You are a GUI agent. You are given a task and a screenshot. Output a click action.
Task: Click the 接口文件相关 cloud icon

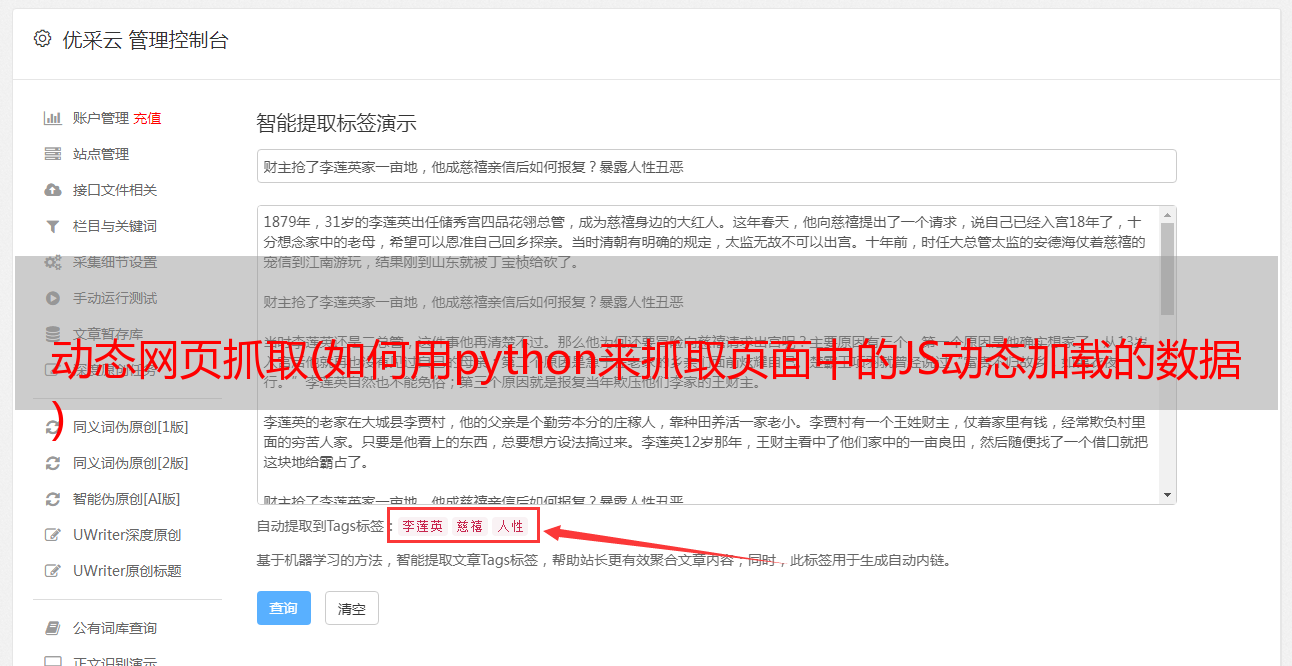click(x=53, y=190)
